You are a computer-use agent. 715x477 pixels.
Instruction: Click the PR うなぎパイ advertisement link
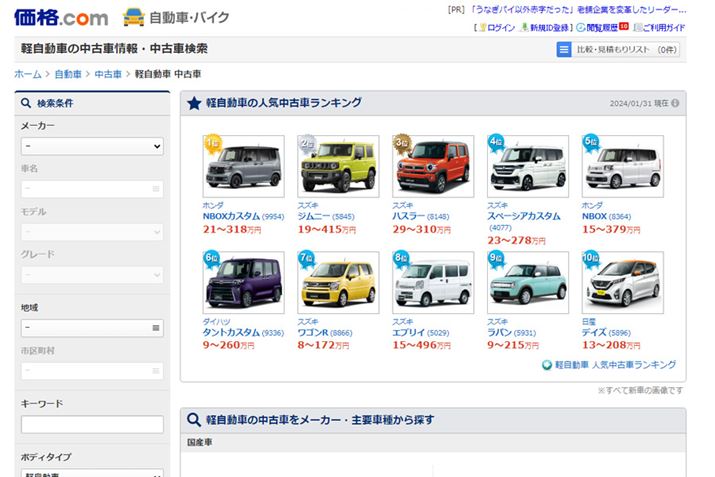[578, 10]
